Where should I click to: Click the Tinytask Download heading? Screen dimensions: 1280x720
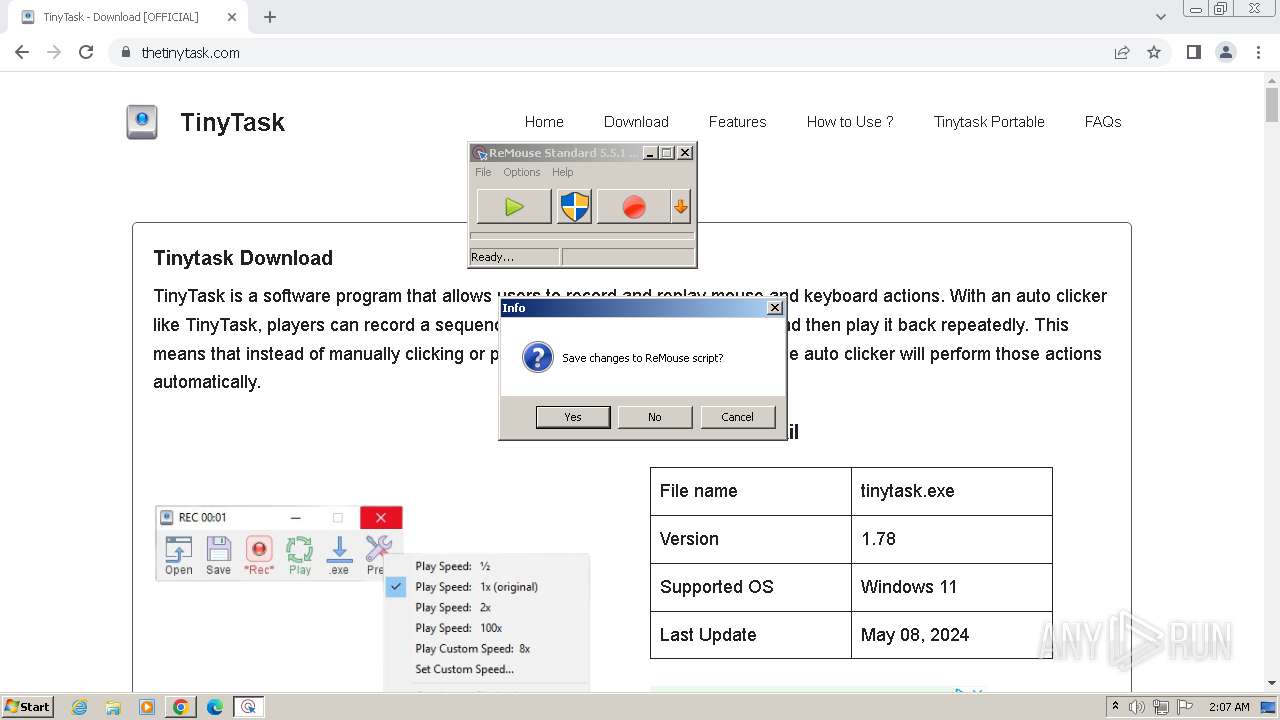(x=243, y=258)
